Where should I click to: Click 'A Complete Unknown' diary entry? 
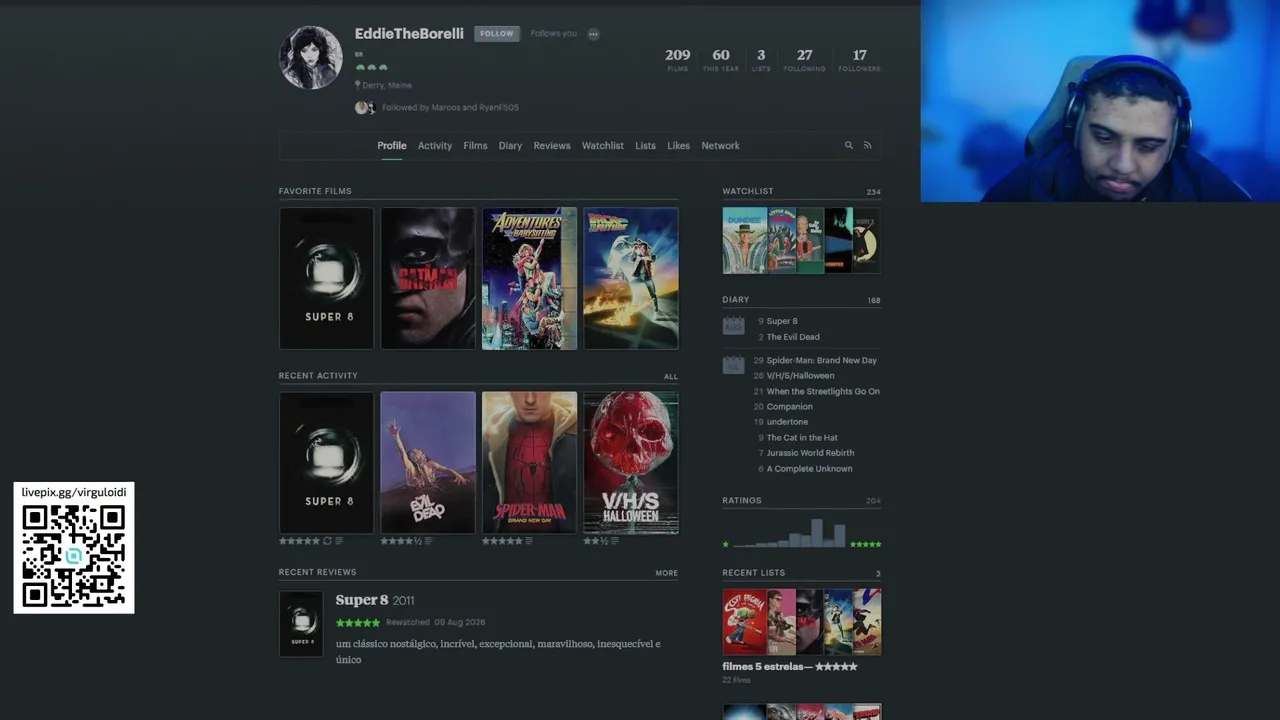(810, 469)
